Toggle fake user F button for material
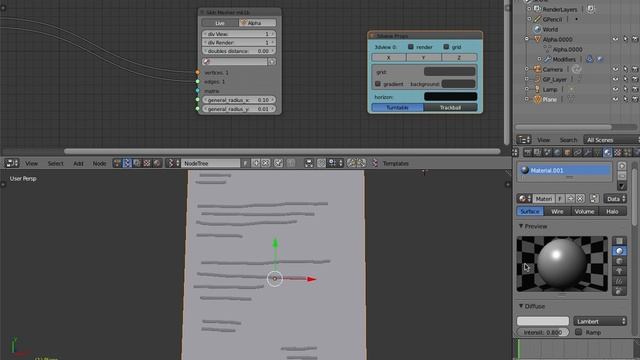Screen dimensions: 640x360 pos(560,199)
